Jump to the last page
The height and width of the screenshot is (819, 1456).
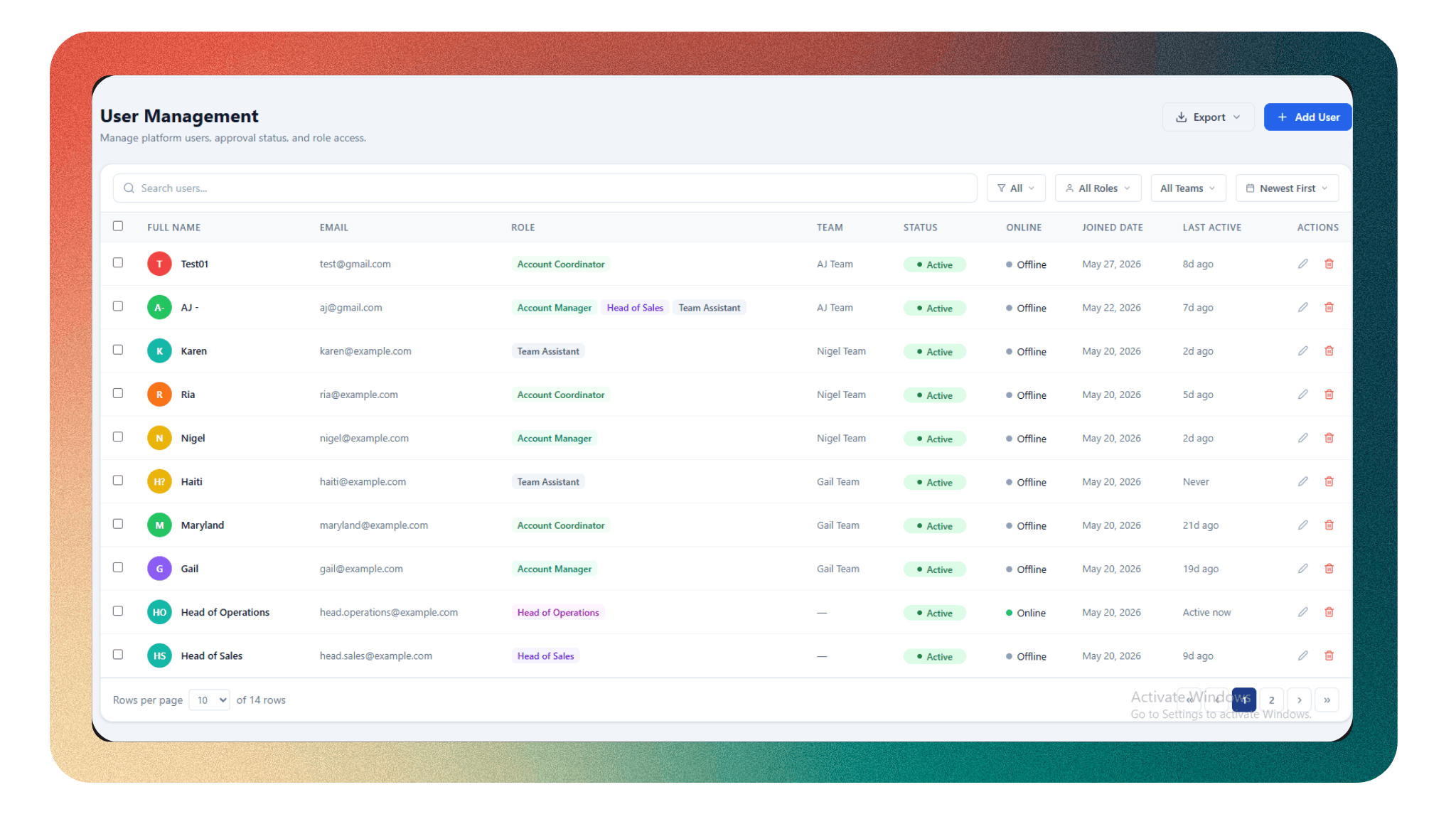(x=1327, y=700)
